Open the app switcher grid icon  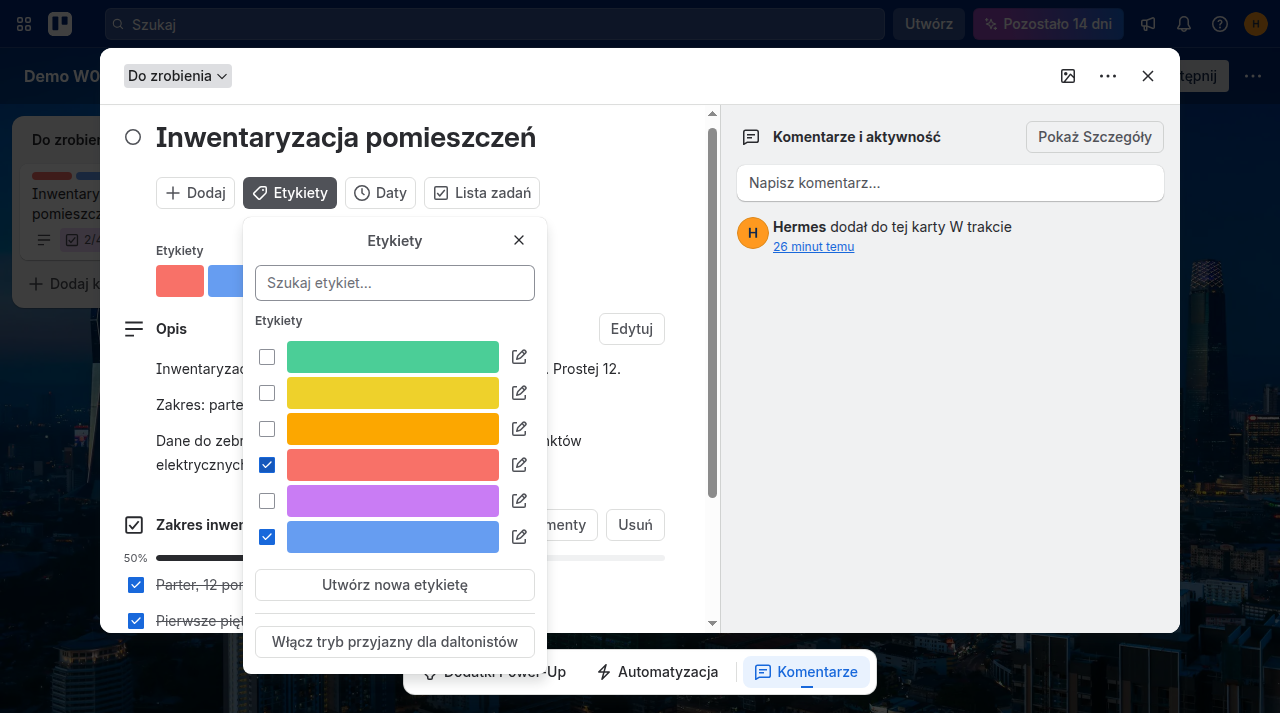coord(24,24)
